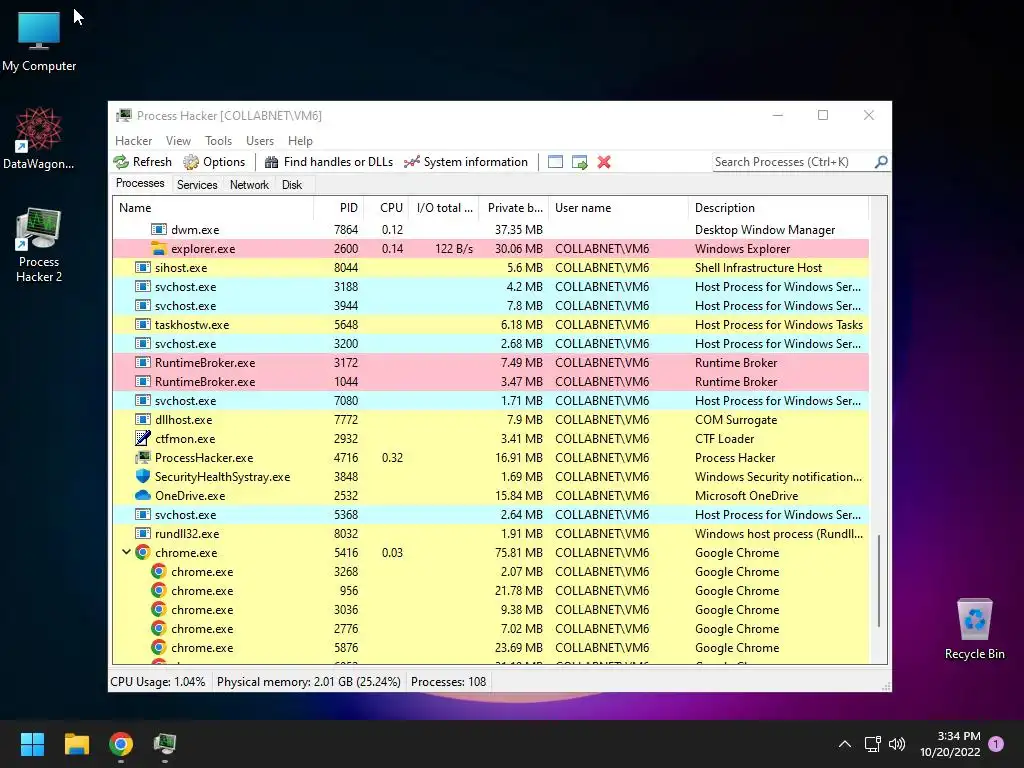Click the Chrome icon of PID 5416 row
This screenshot has width=1024, height=768.
pyautogui.click(x=142, y=552)
